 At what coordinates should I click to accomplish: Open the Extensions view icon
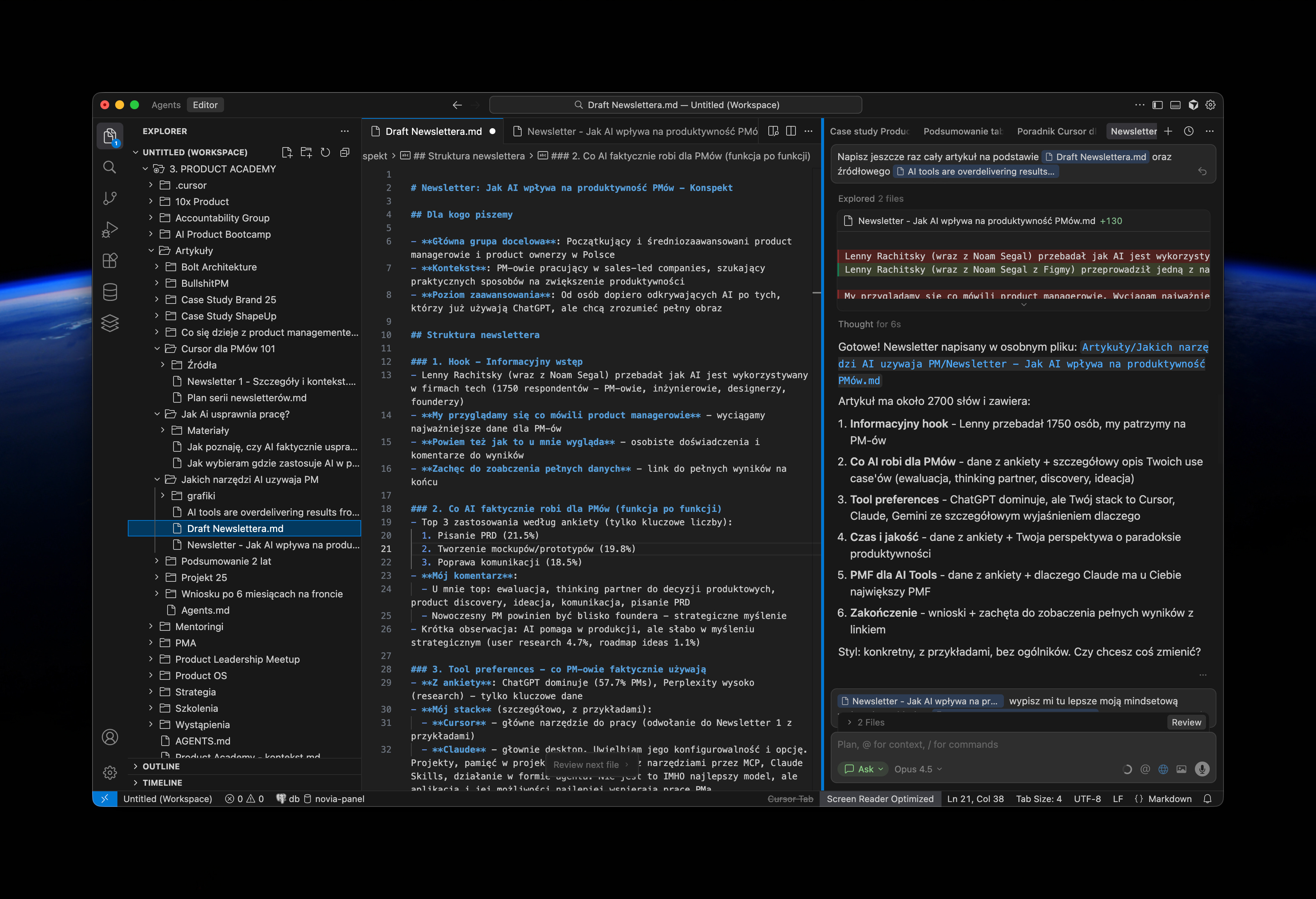110,260
